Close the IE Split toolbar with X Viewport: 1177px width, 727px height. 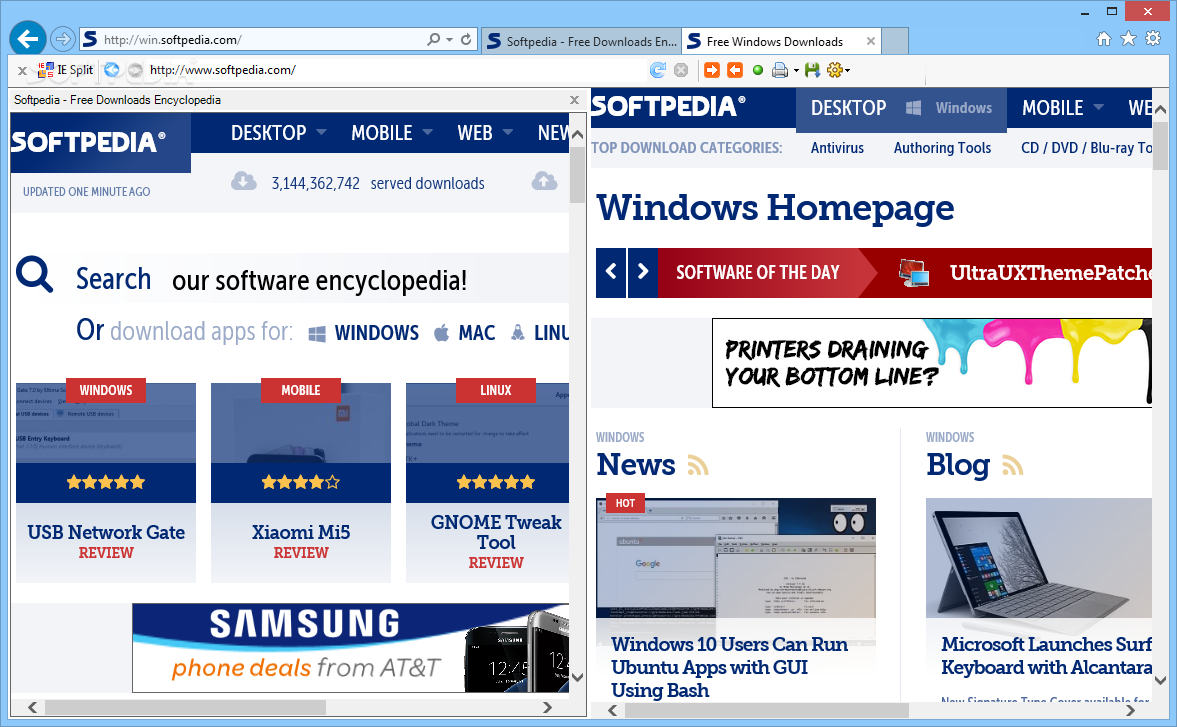(x=23, y=71)
